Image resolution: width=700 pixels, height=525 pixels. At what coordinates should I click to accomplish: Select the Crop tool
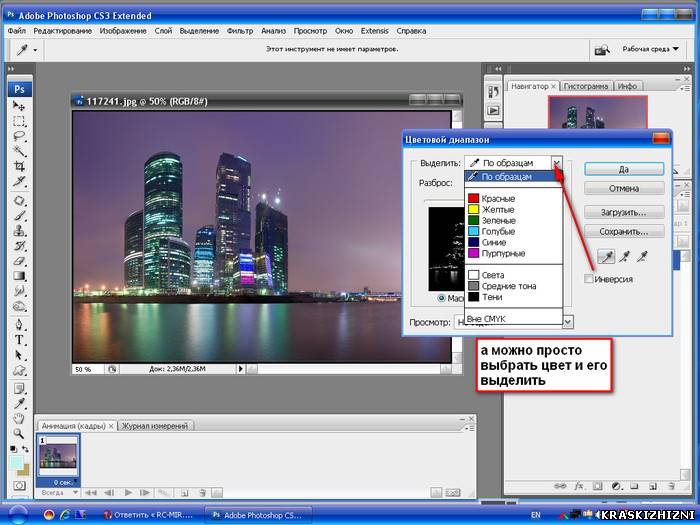coord(19,167)
